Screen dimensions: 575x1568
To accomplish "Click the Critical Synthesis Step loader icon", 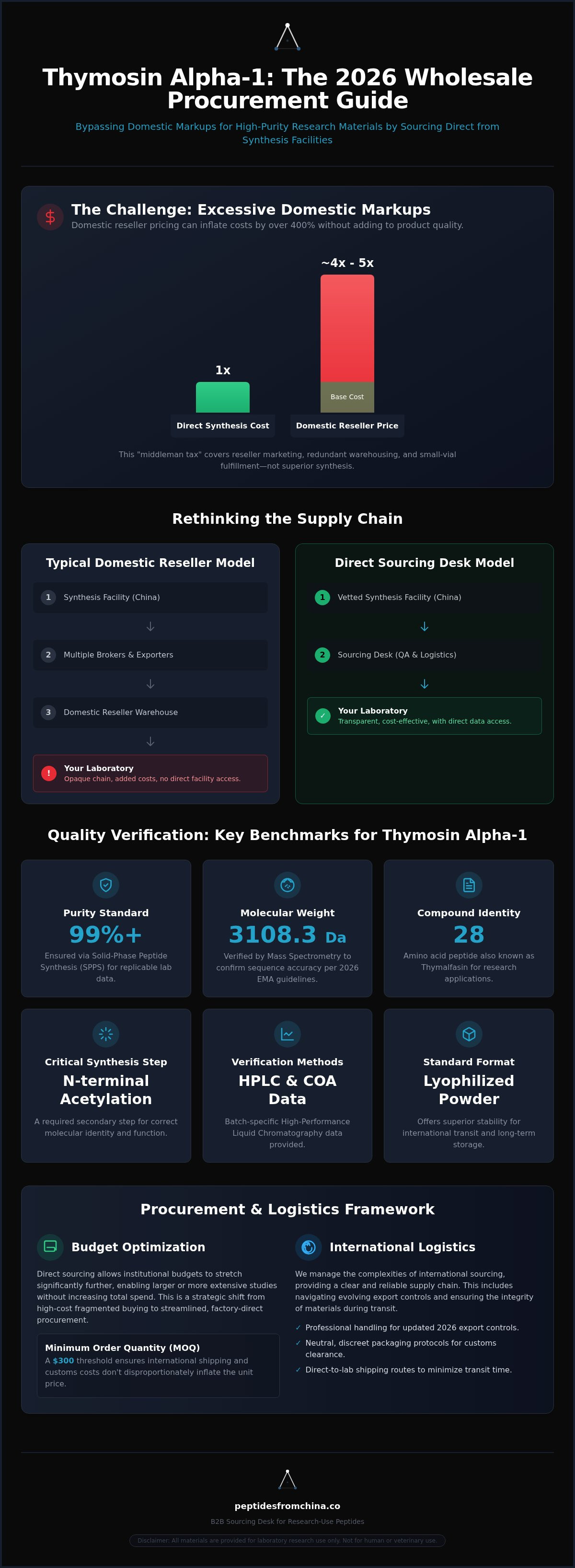I will point(106,1034).
